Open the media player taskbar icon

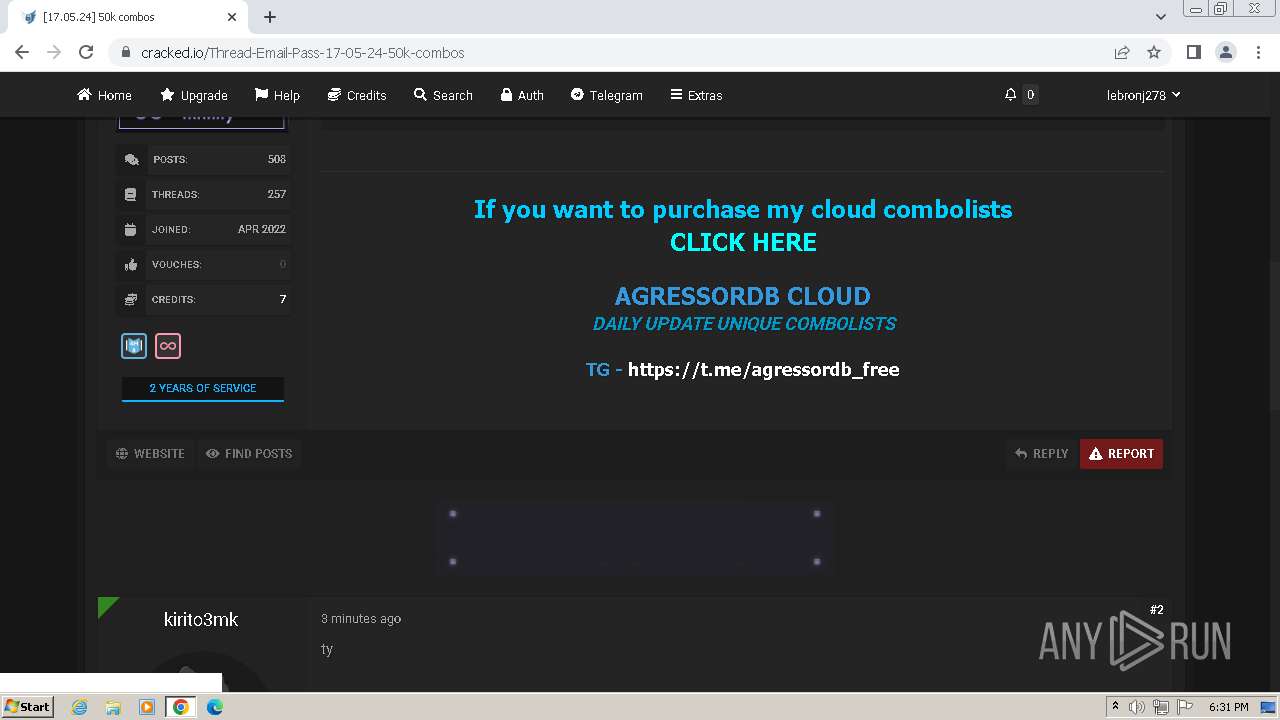[147, 707]
